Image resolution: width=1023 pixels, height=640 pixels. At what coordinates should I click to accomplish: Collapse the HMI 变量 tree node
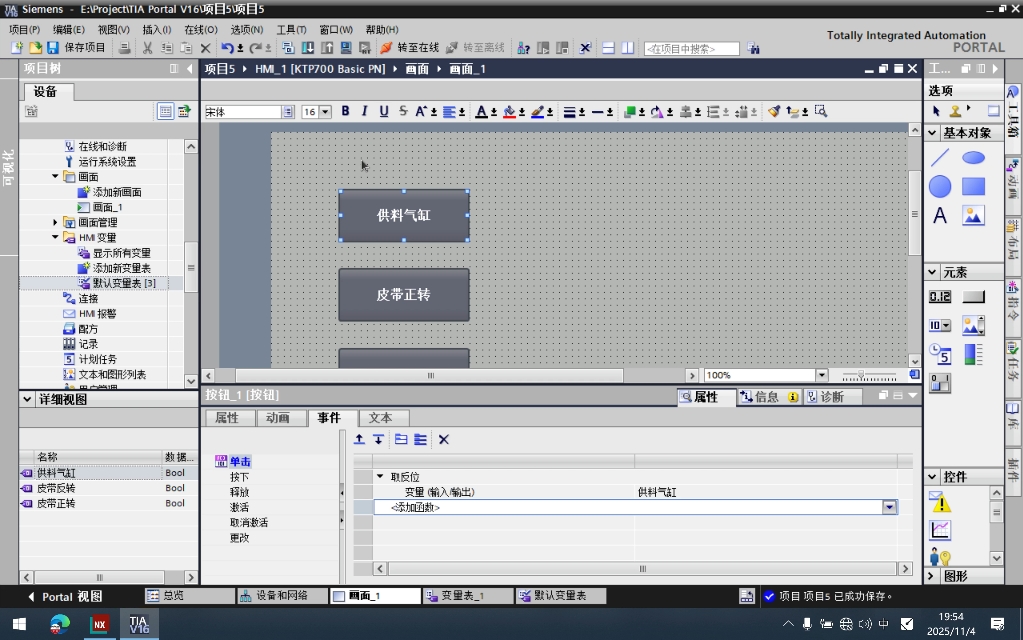point(56,238)
